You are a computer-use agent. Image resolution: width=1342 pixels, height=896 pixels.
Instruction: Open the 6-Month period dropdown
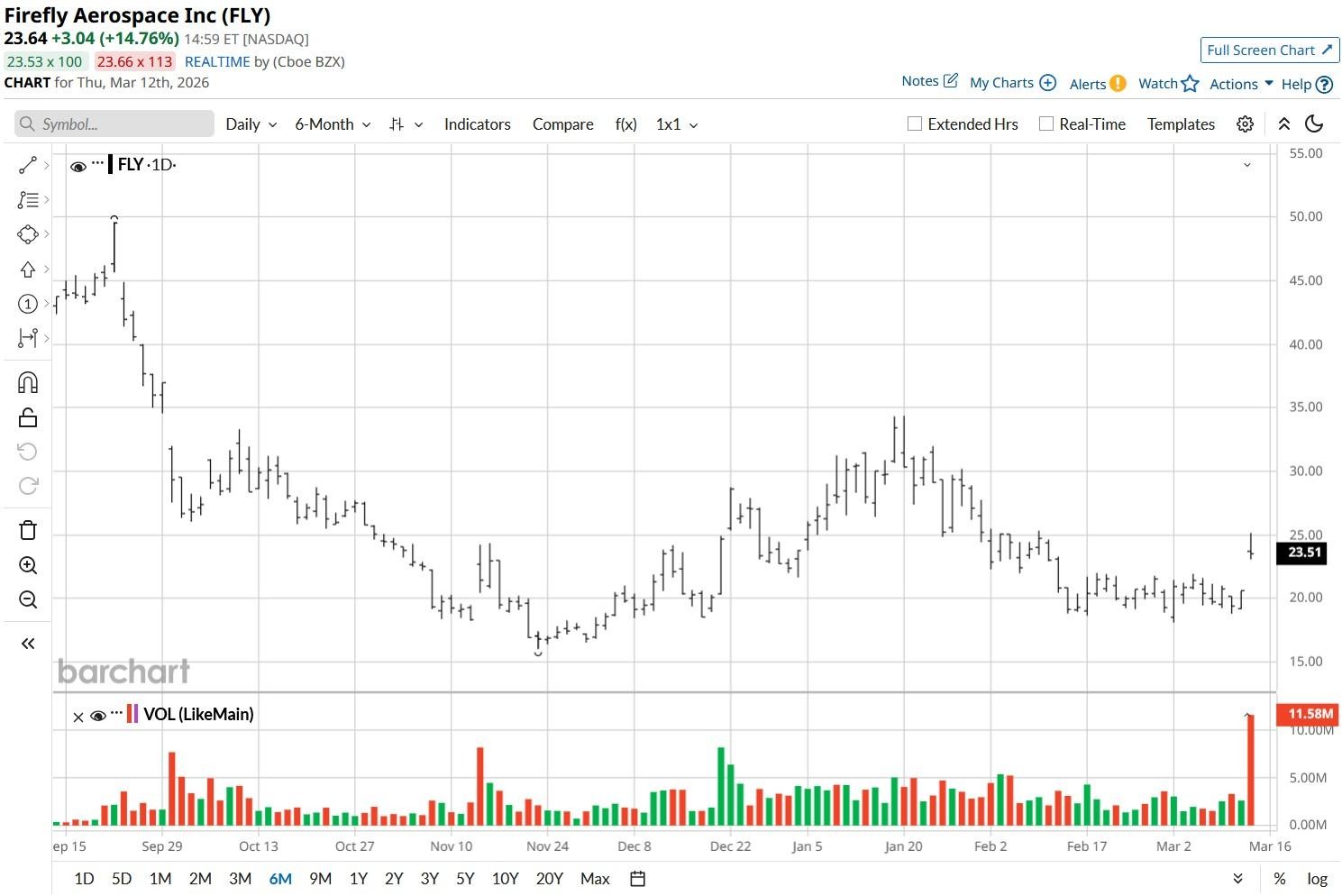tap(333, 124)
